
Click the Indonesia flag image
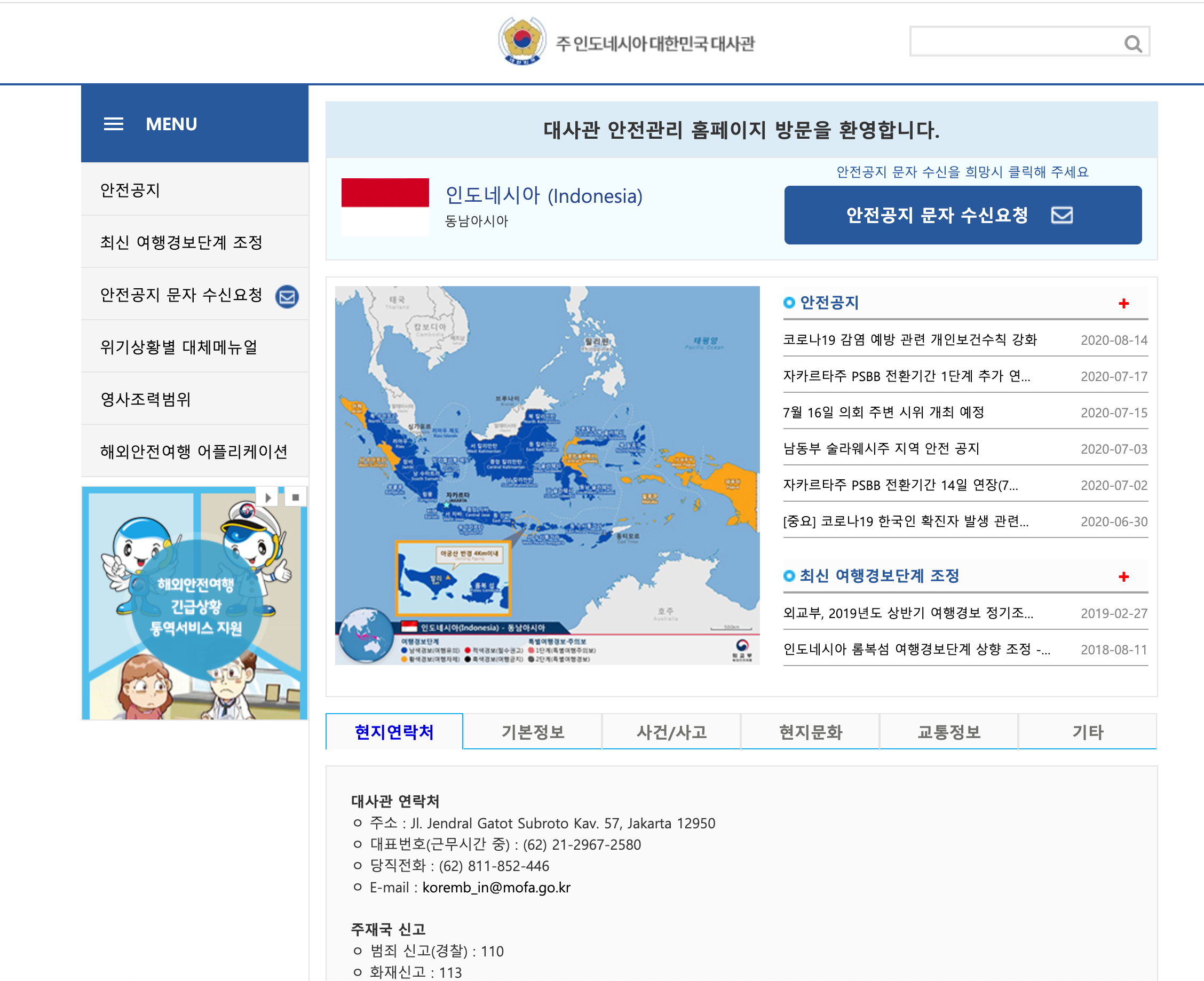385,207
